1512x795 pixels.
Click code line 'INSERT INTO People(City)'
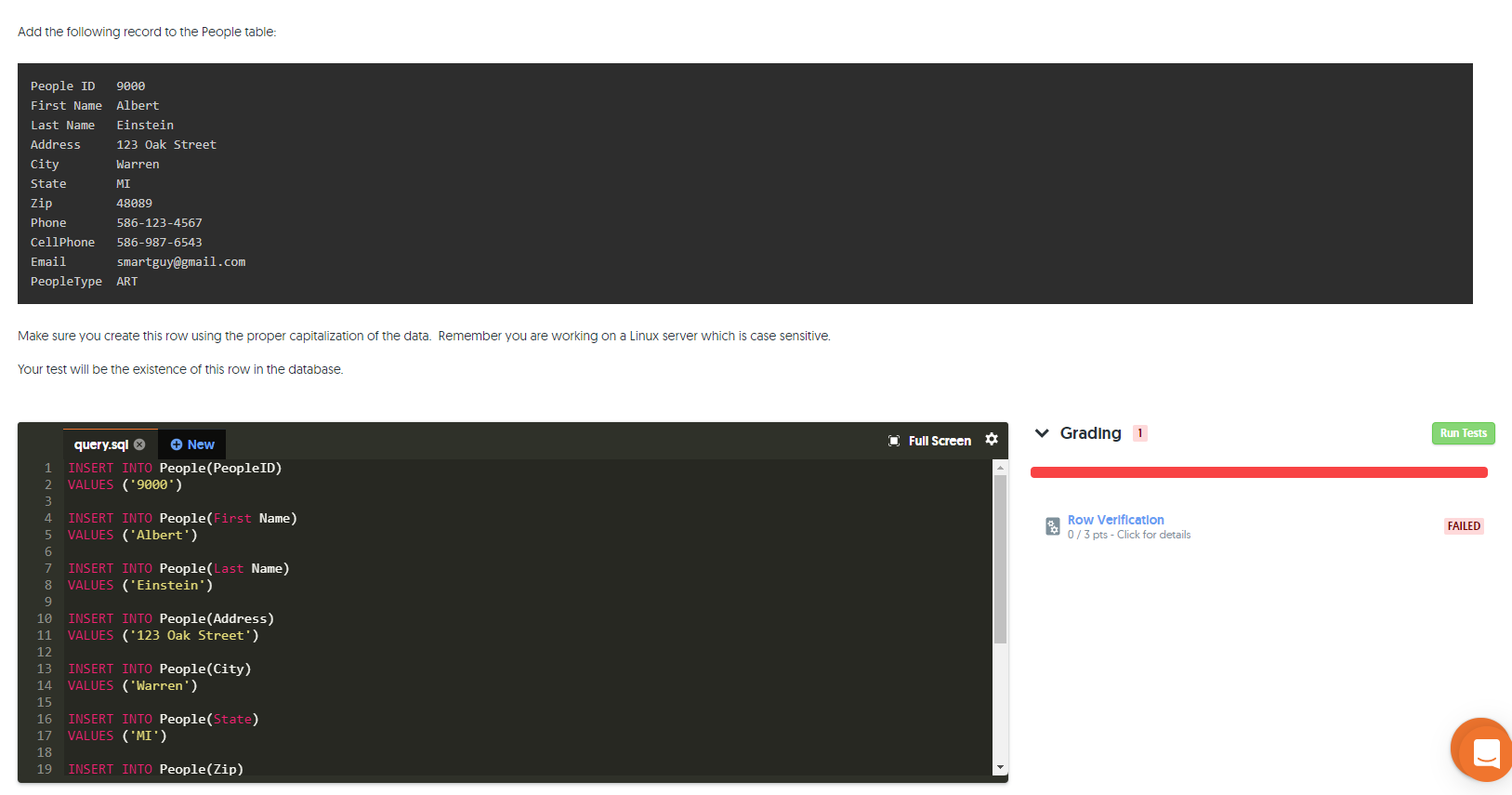tap(159, 669)
